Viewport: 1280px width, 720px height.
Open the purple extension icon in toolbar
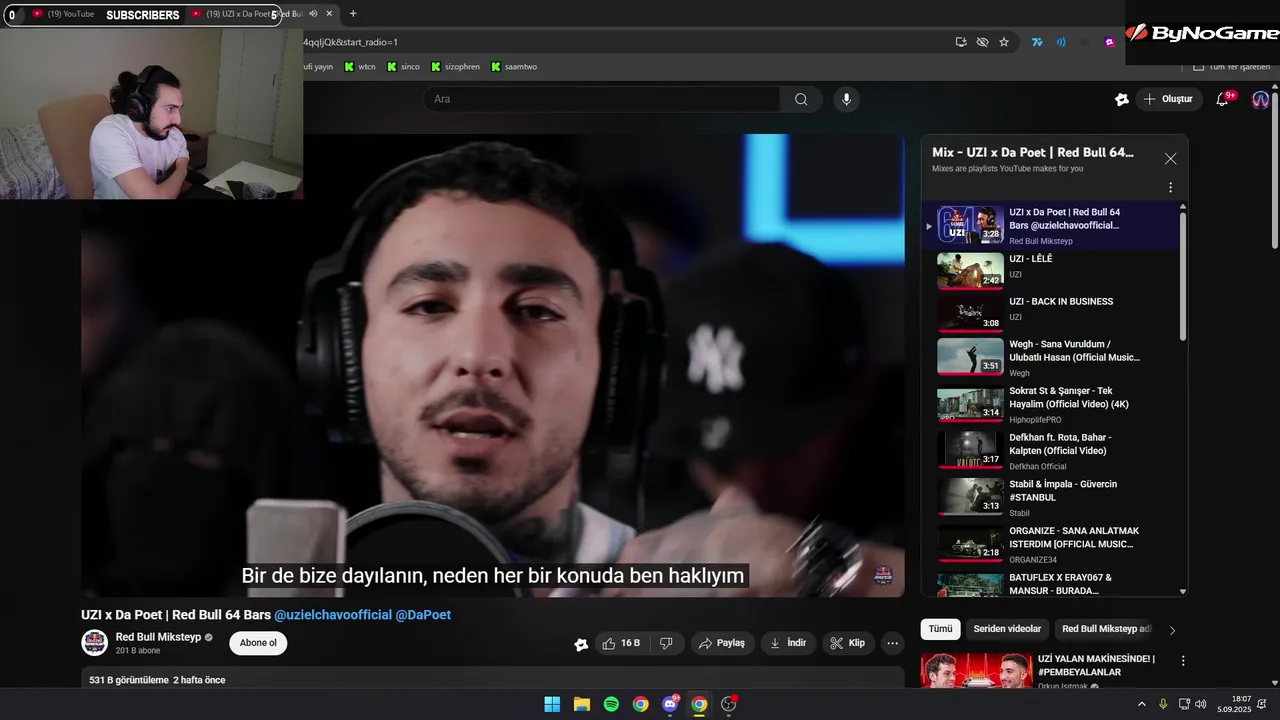(1109, 42)
